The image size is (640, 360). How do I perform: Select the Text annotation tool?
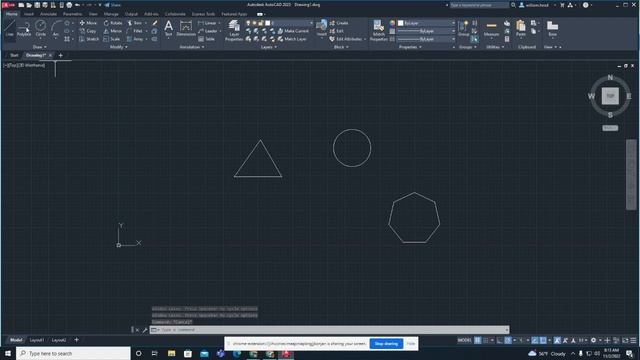pyautogui.click(x=168, y=29)
